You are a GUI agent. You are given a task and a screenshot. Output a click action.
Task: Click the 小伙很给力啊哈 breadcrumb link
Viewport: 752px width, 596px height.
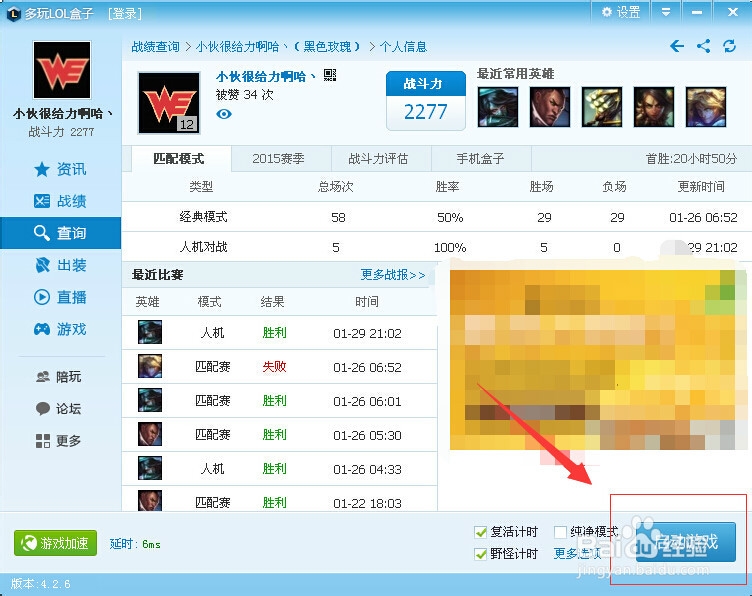pyautogui.click(x=278, y=47)
